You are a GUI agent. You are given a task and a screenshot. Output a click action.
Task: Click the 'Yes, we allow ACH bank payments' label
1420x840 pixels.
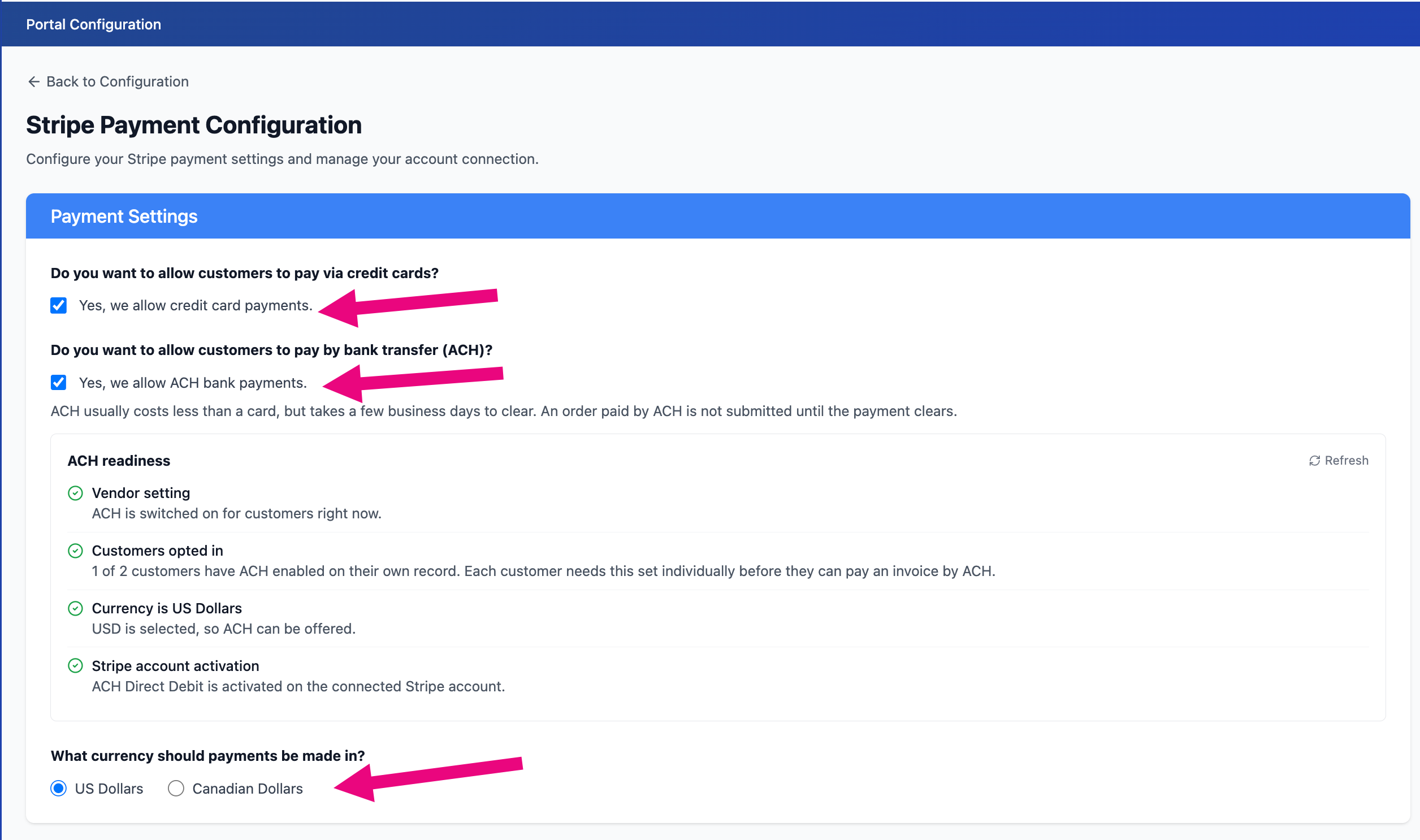[193, 383]
